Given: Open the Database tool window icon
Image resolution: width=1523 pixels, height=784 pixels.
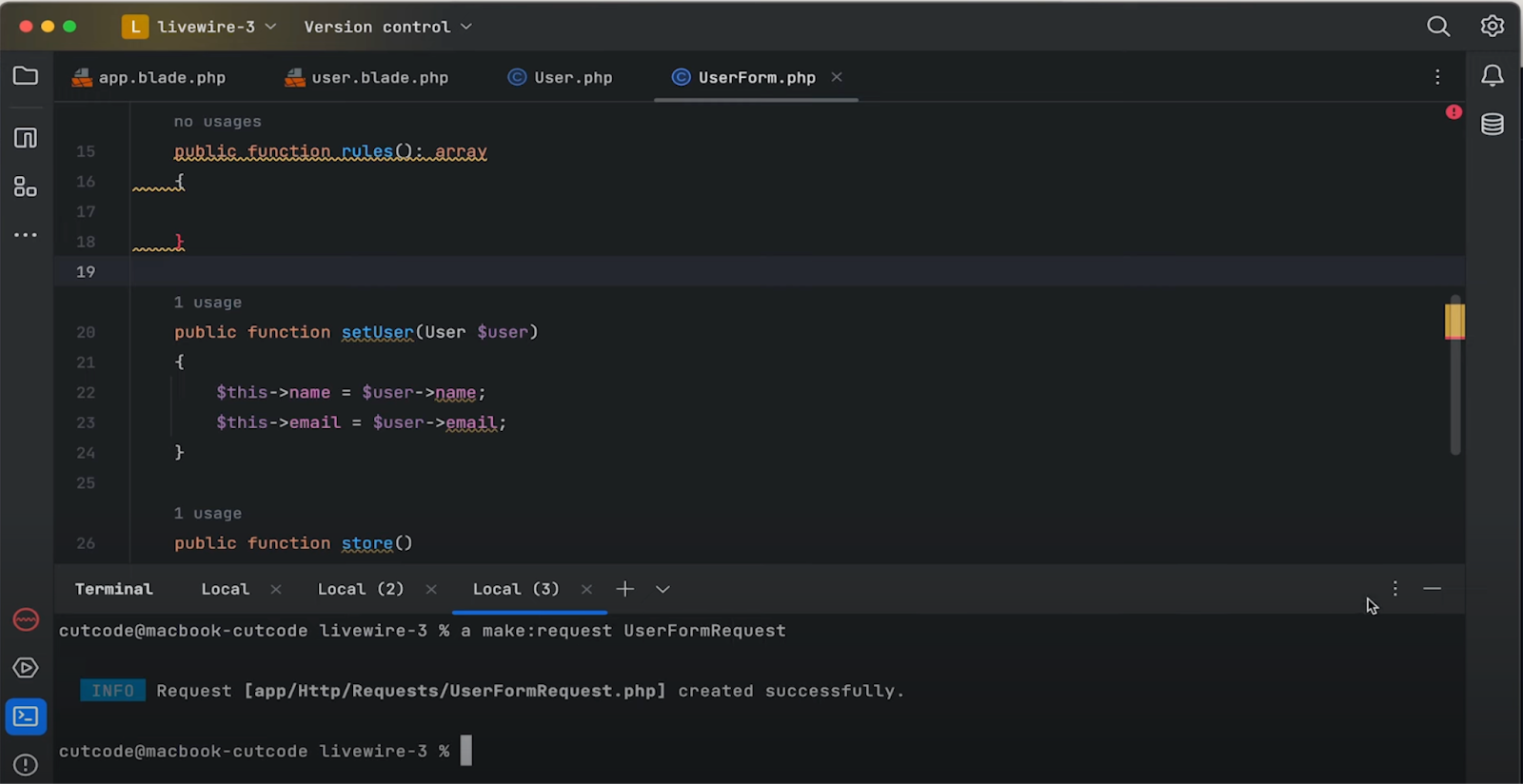Looking at the screenshot, I should [1493, 124].
